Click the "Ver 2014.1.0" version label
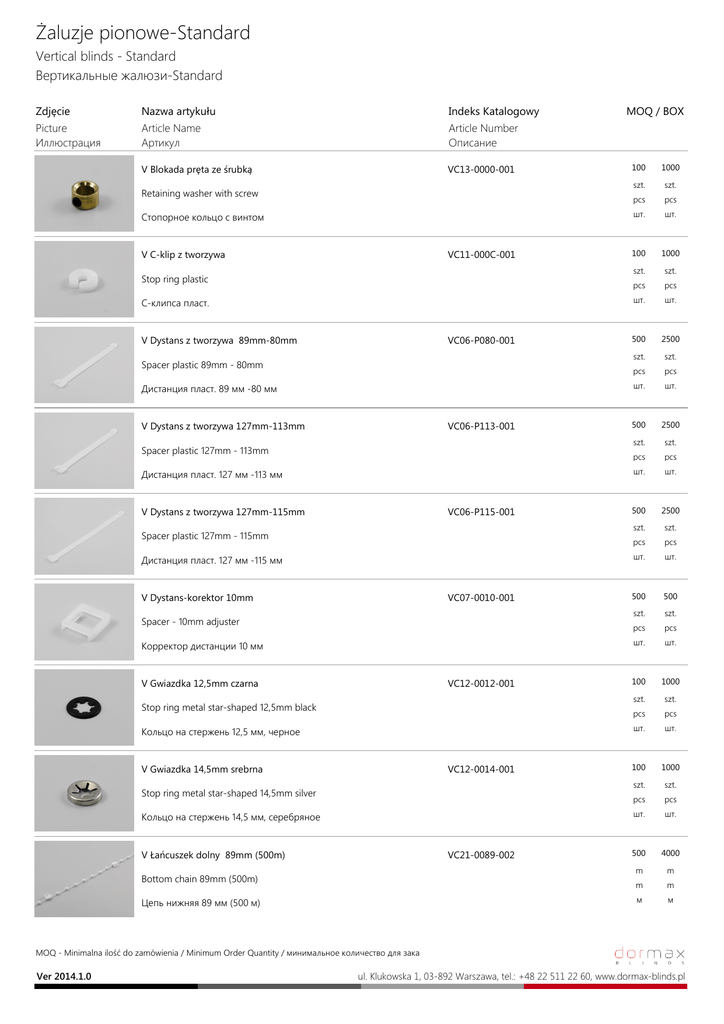 pos(64,976)
